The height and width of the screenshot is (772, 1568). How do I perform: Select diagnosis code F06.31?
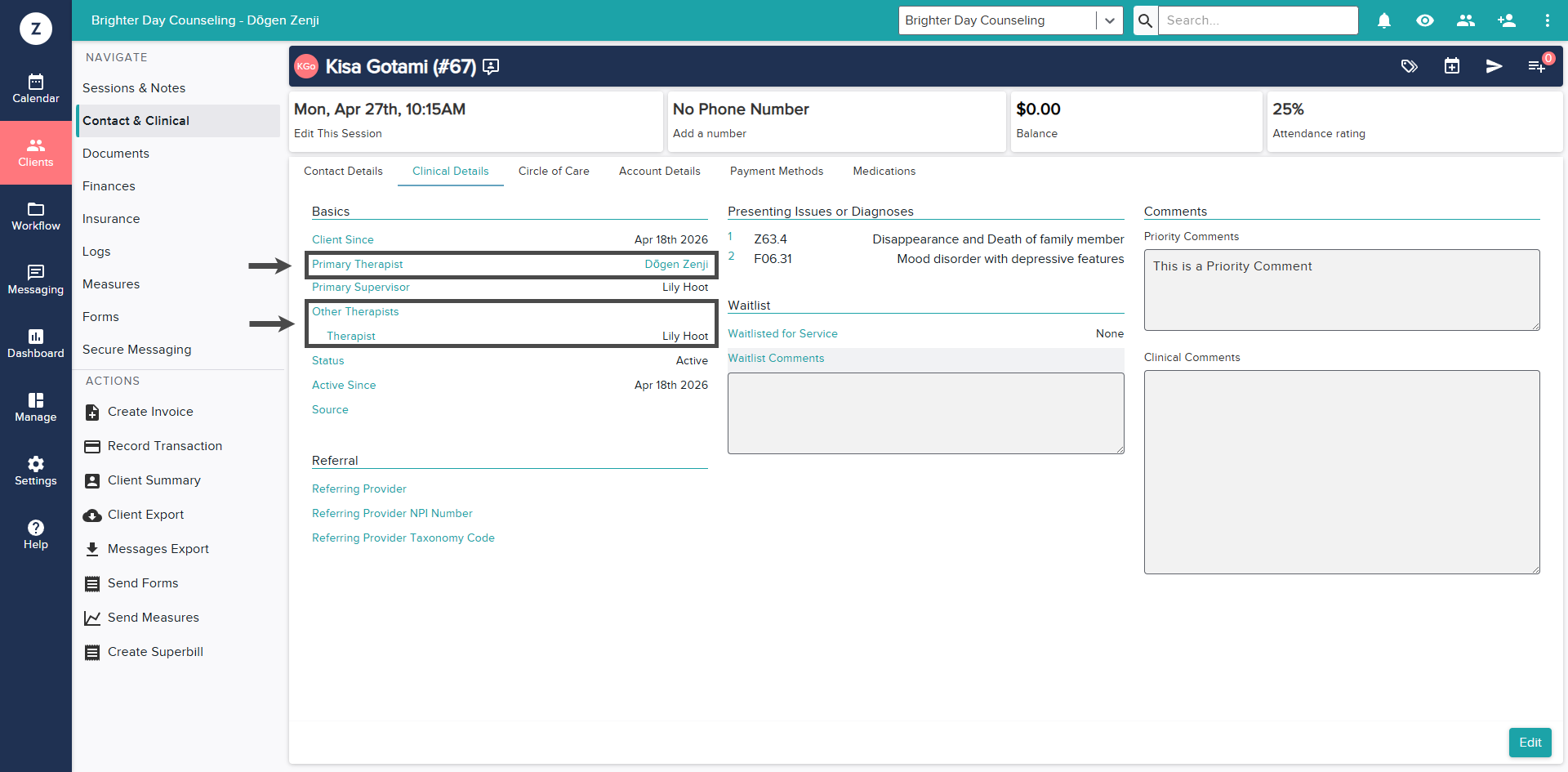coord(773,259)
